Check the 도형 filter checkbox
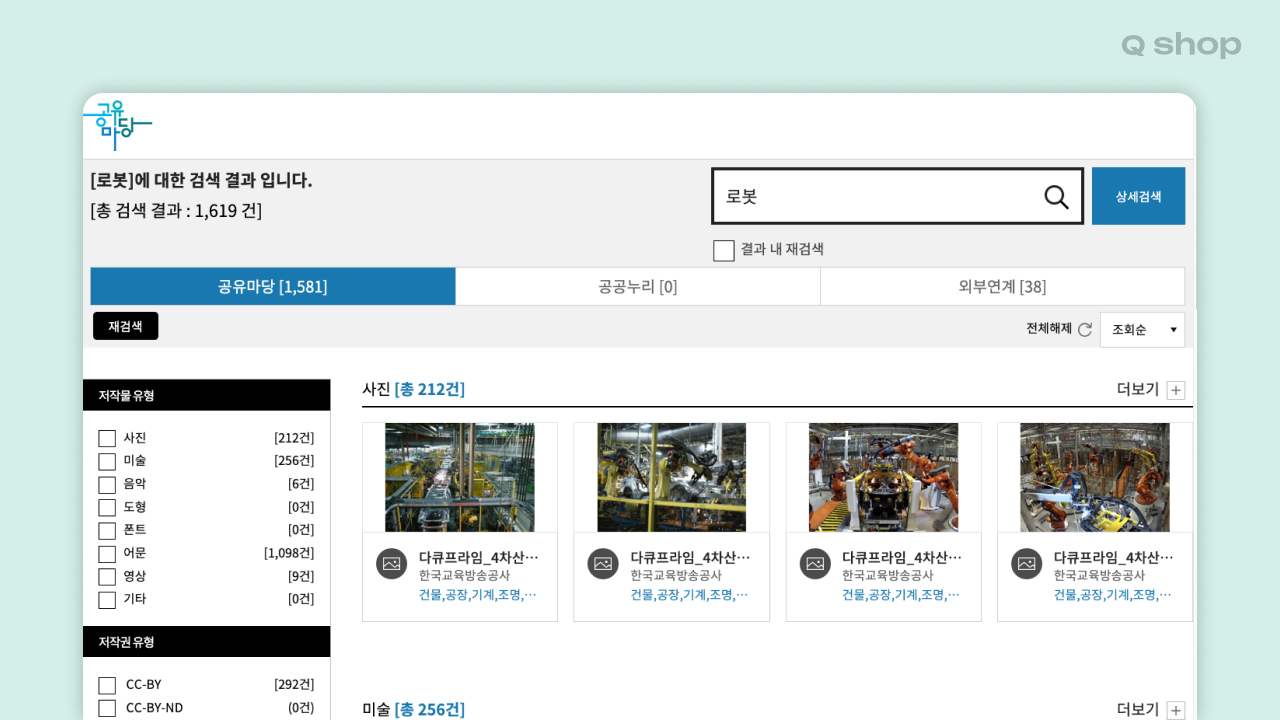 tap(107, 507)
